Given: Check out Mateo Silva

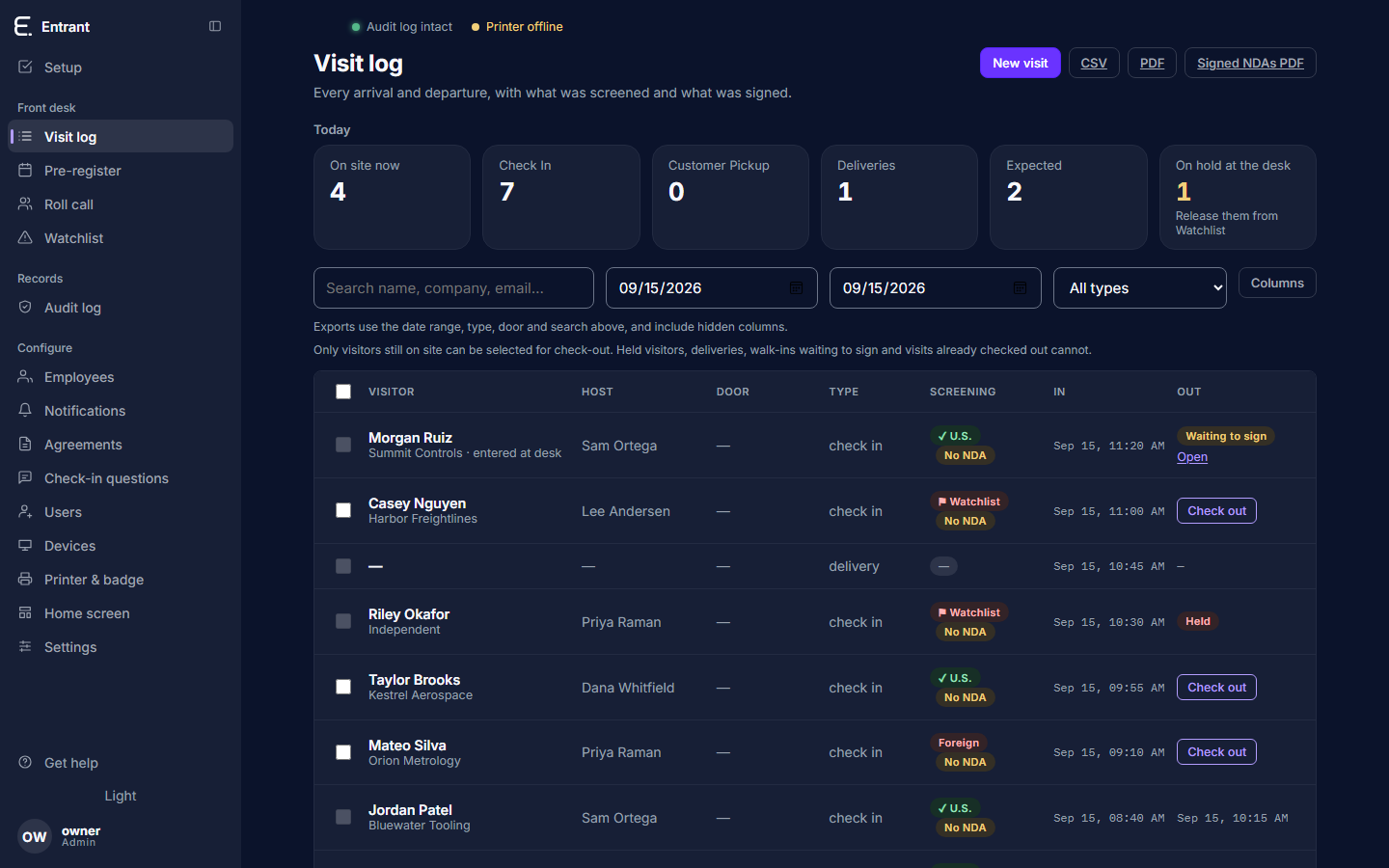Looking at the screenshot, I should tap(1216, 751).
